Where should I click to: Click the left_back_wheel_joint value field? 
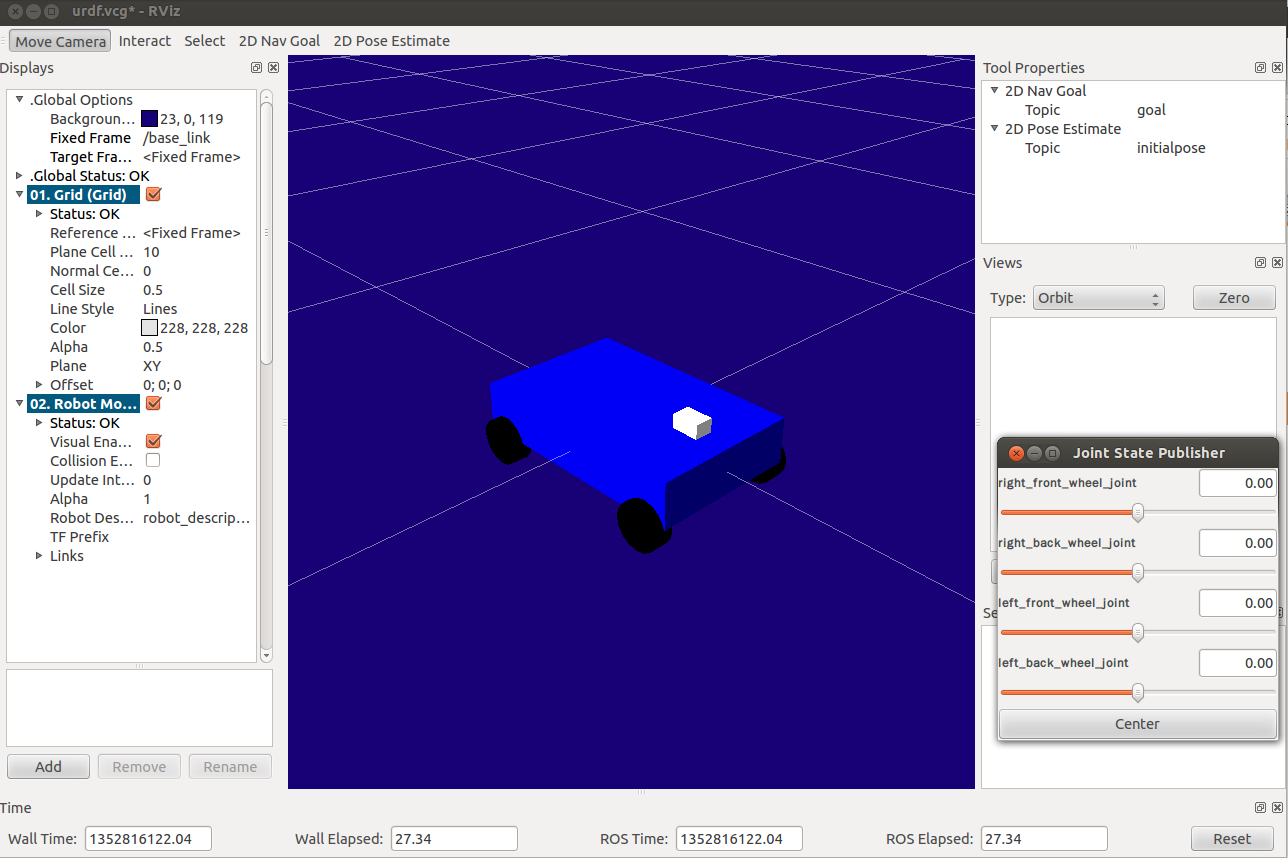[x=1237, y=663]
